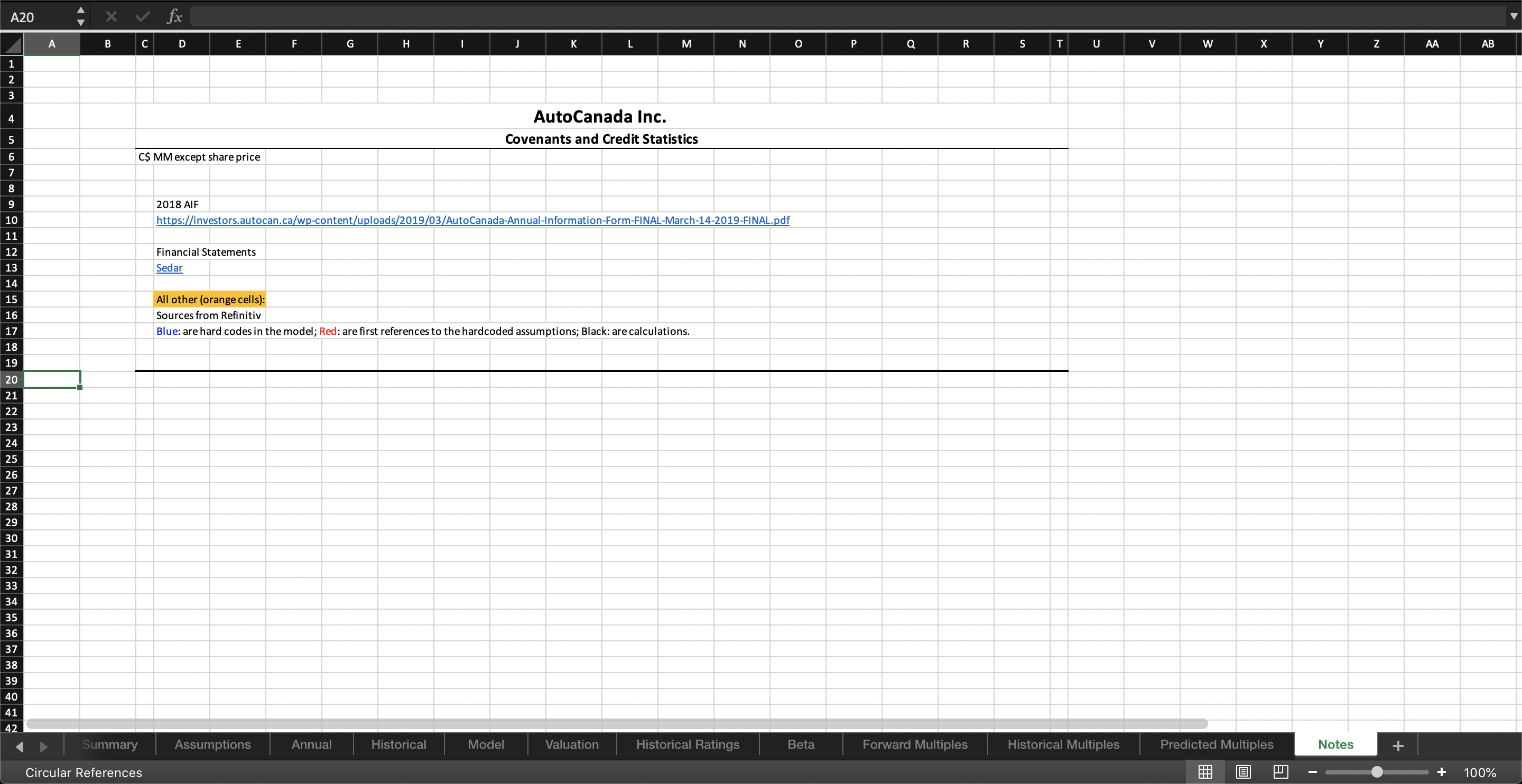Select column AA header
This screenshot has width=1522, height=784.
[1432, 44]
